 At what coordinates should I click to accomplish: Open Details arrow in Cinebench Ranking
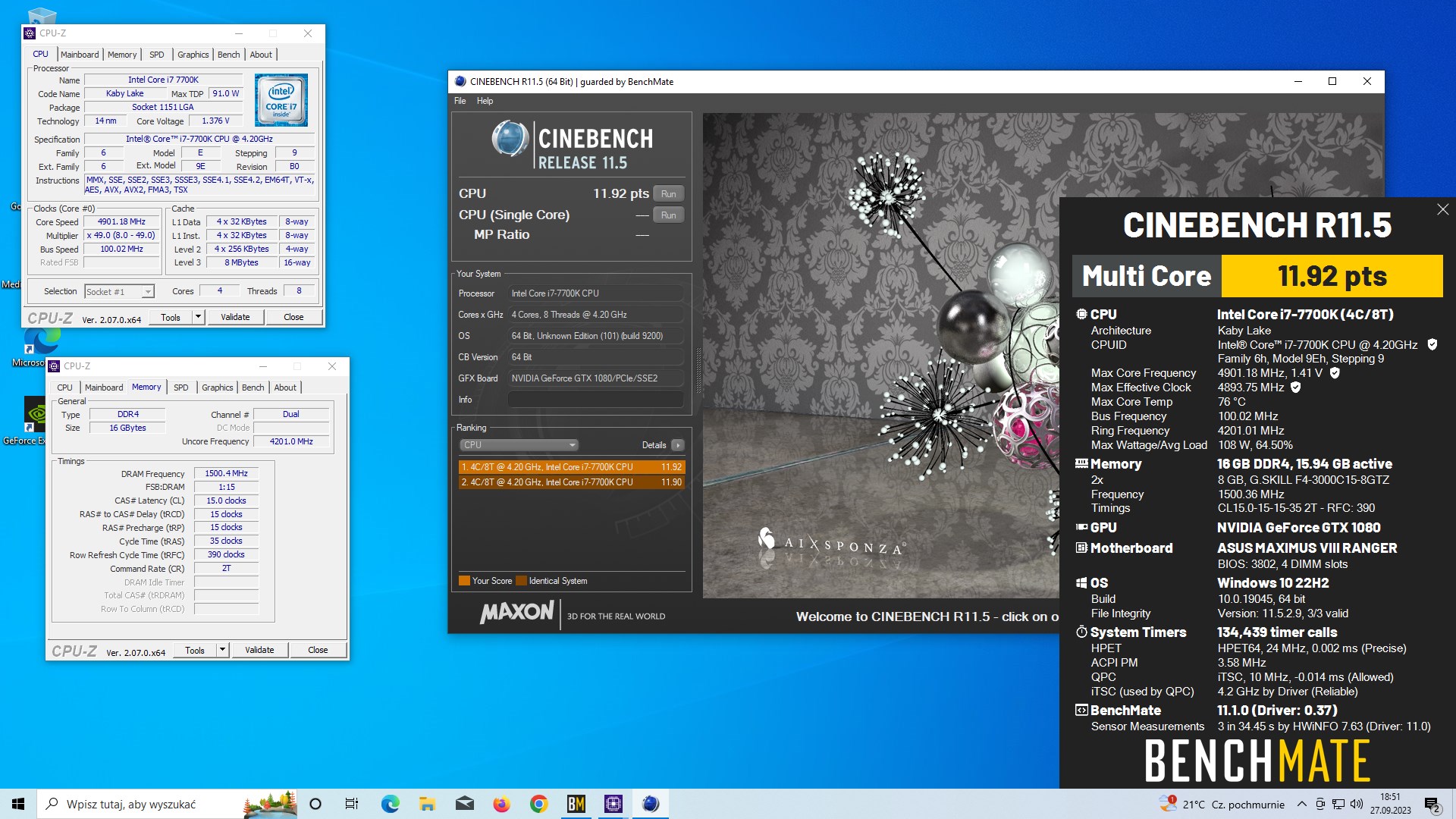677,445
